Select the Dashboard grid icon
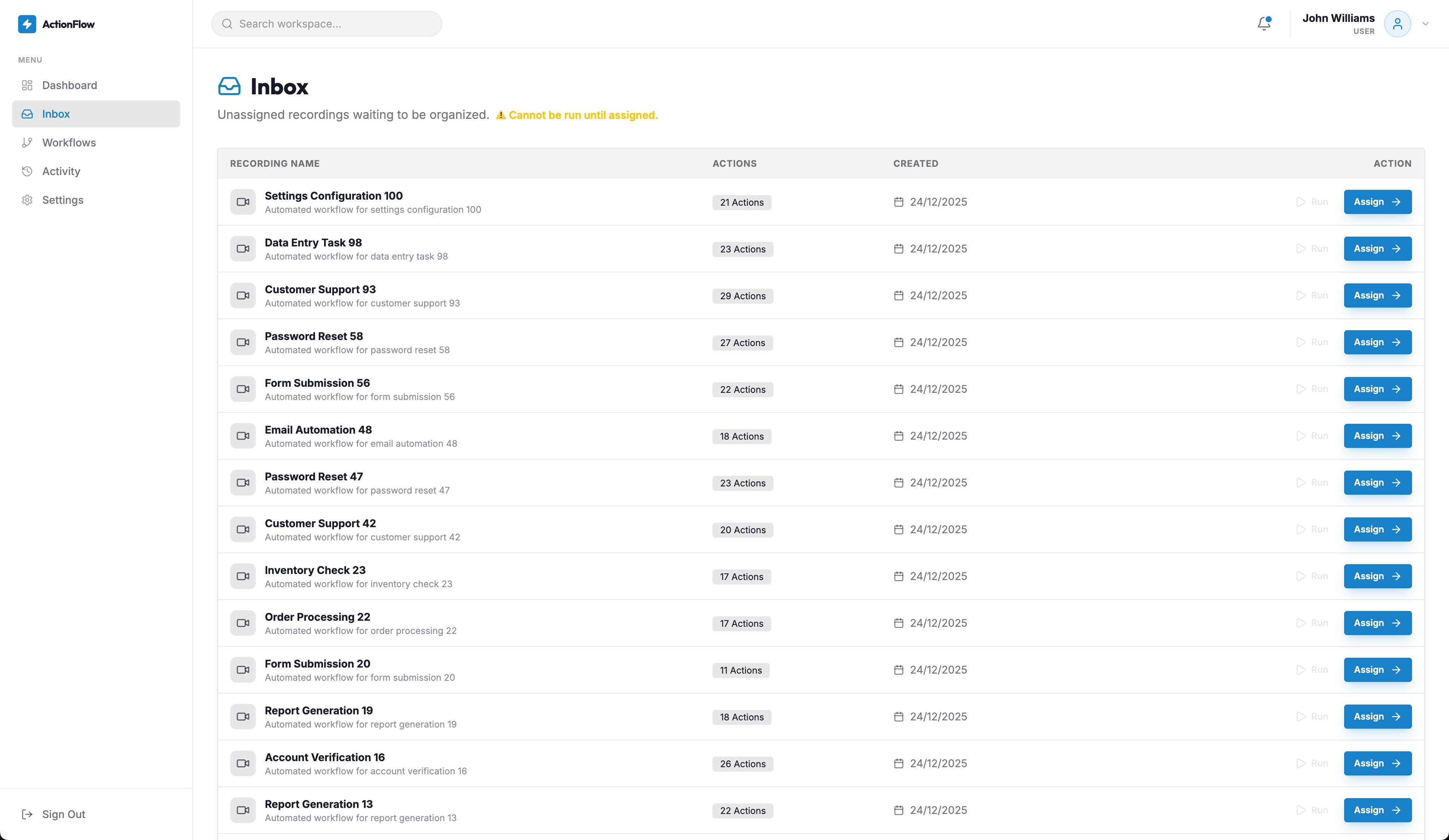This screenshot has width=1449, height=840. pyautogui.click(x=27, y=85)
